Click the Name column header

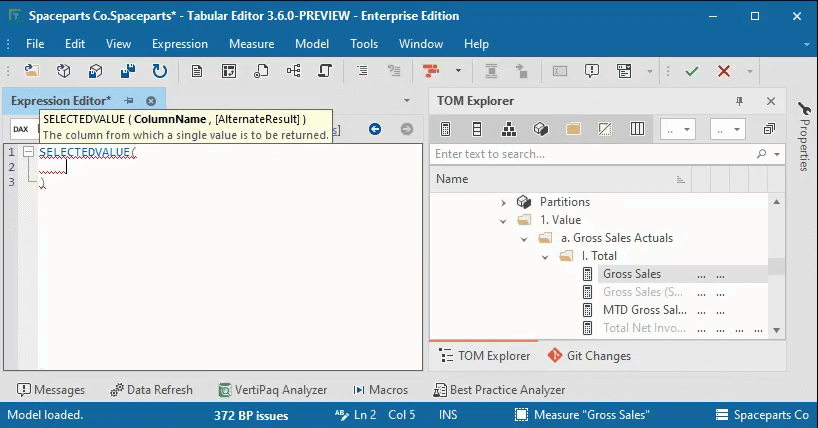click(561, 179)
